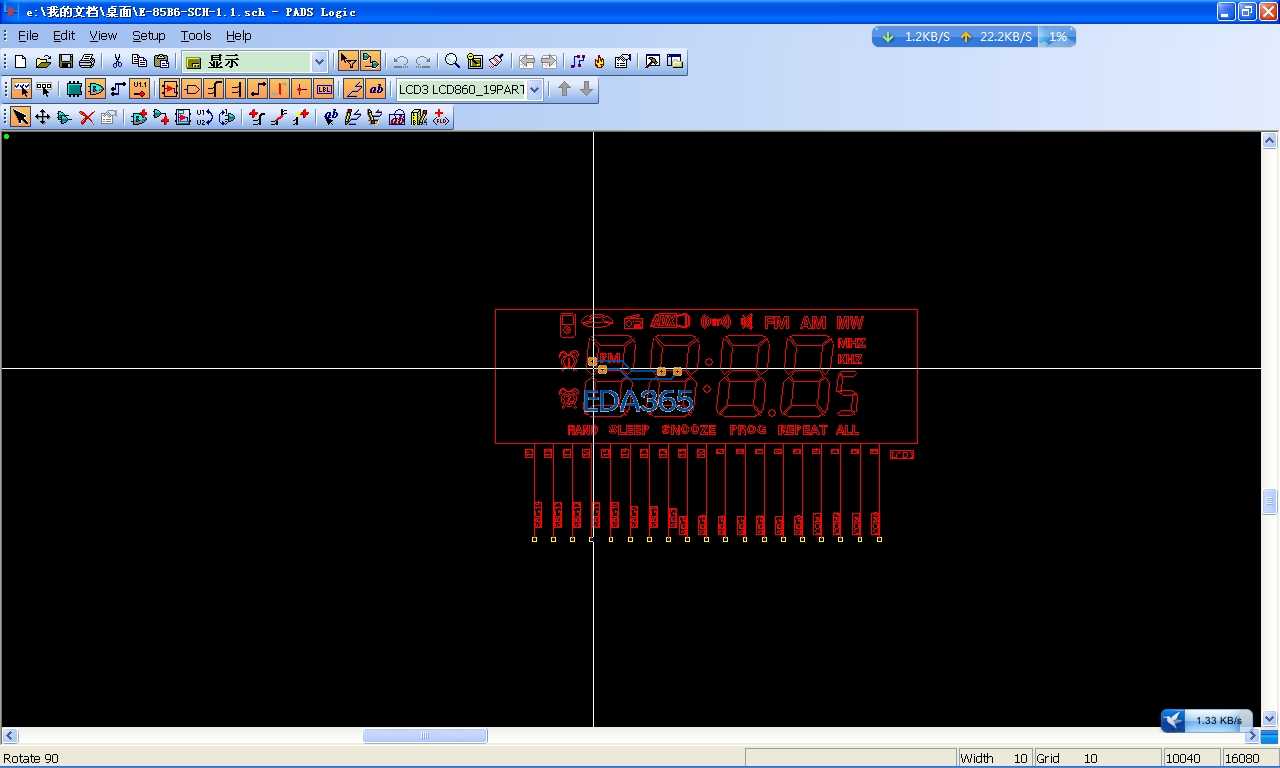This screenshot has height=768, width=1280.
Task: Open the Tools menu
Action: click(x=196, y=35)
